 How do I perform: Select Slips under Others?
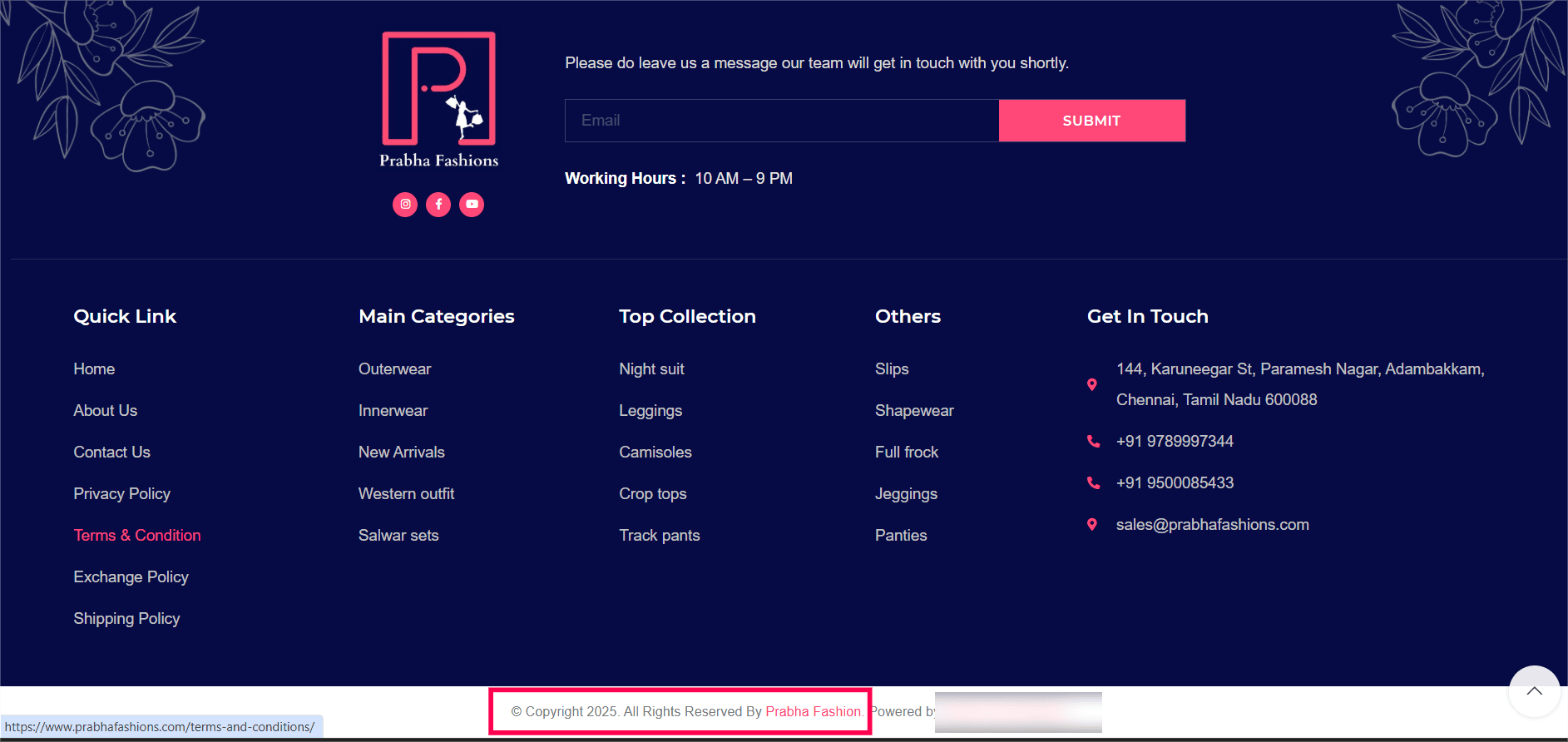tap(892, 369)
